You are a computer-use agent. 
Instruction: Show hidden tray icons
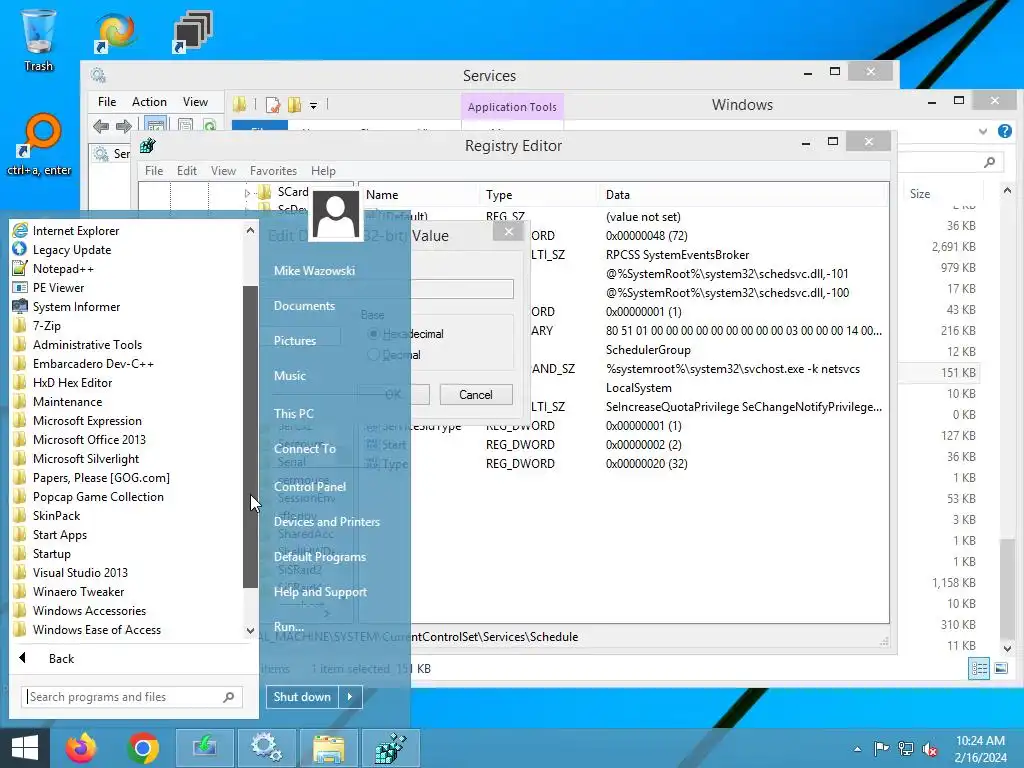[x=857, y=749]
